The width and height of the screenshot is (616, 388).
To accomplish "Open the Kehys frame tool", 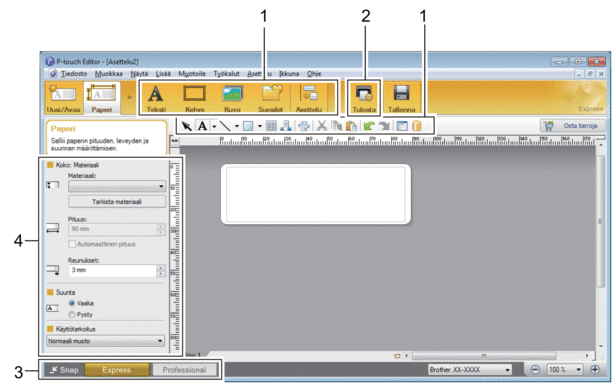I will (x=194, y=94).
